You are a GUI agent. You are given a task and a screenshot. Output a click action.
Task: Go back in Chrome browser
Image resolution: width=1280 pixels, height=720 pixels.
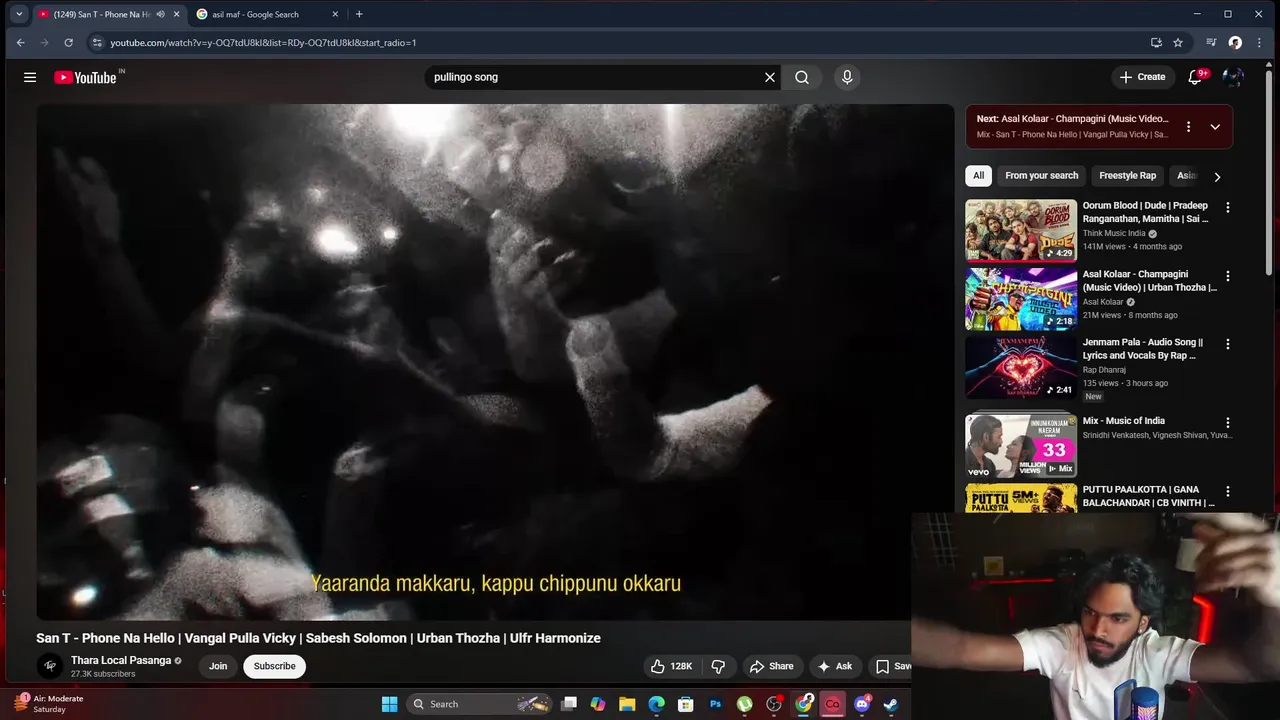coord(20,43)
